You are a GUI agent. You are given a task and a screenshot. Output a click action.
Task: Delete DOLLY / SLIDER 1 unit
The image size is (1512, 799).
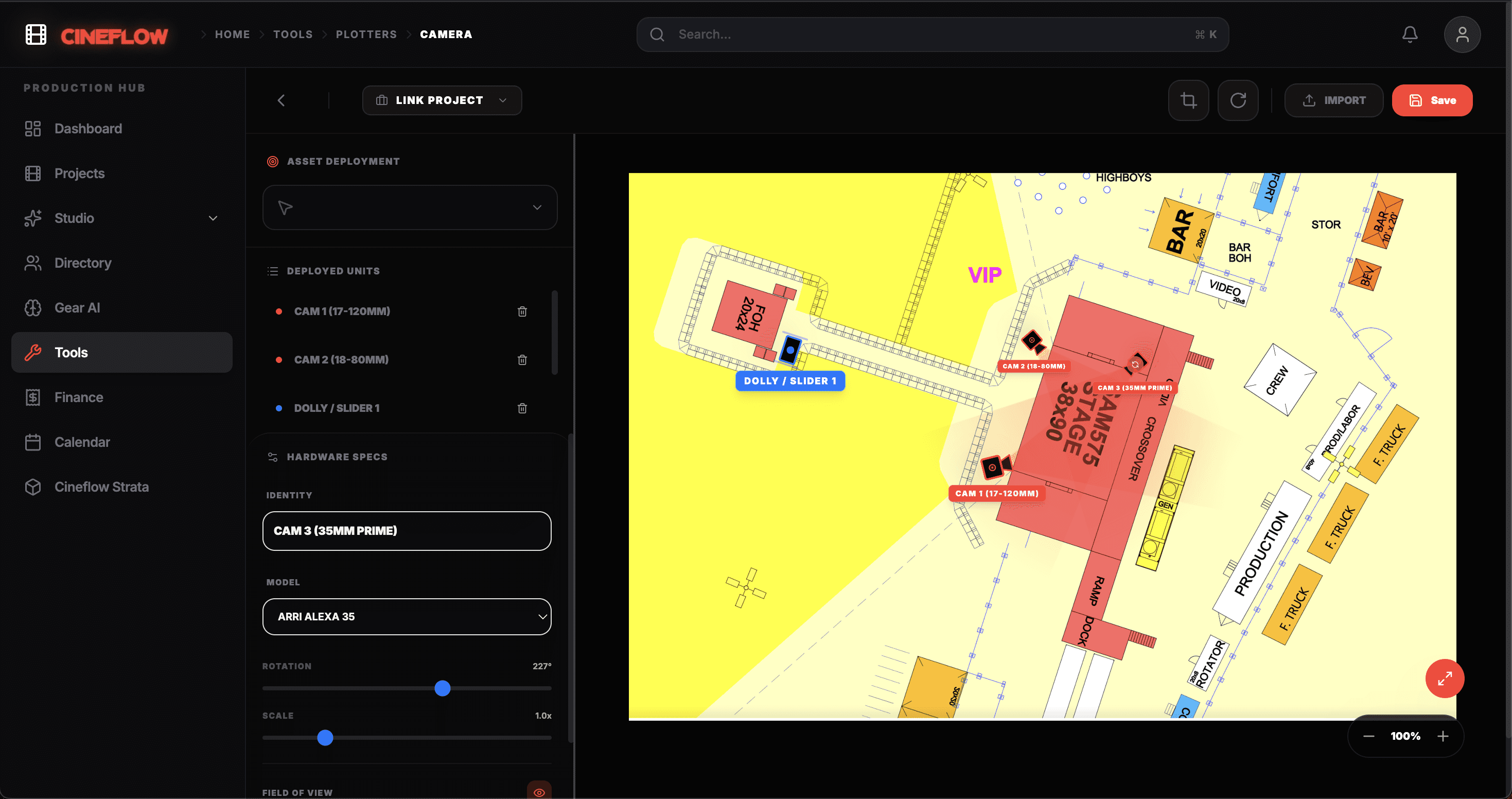click(x=522, y=408)
